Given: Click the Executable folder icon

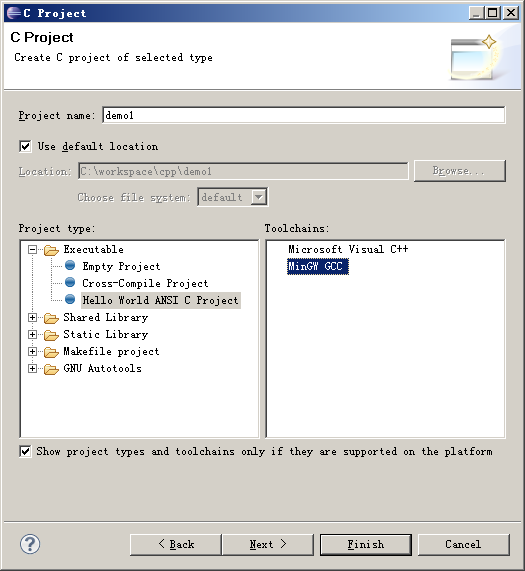Looking at the screenshot, I should pos(51,250).
